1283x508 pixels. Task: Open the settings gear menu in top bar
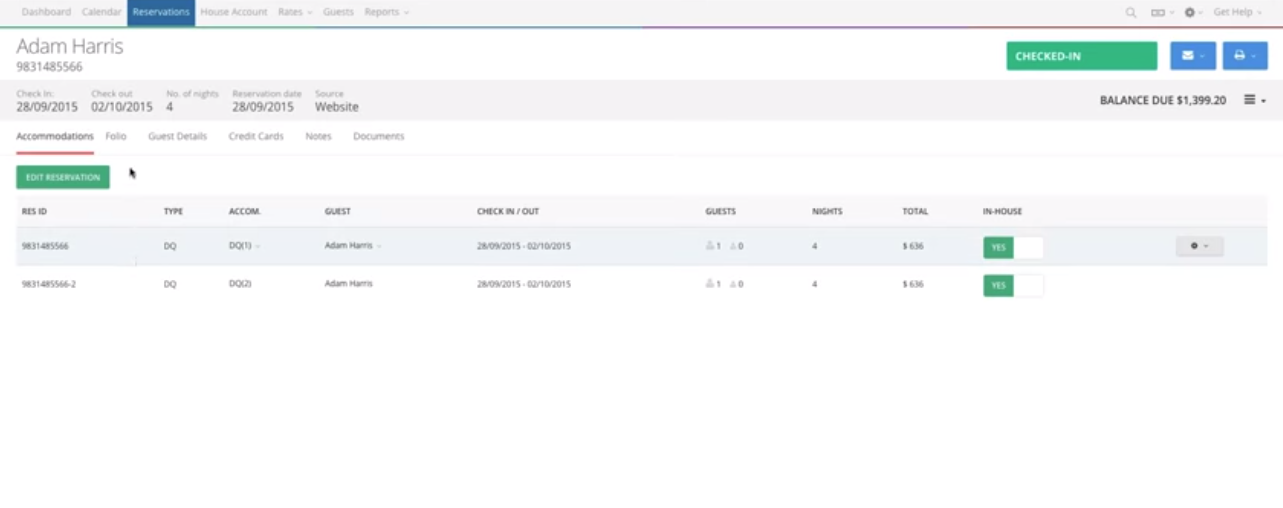[x=1192, y=12]
